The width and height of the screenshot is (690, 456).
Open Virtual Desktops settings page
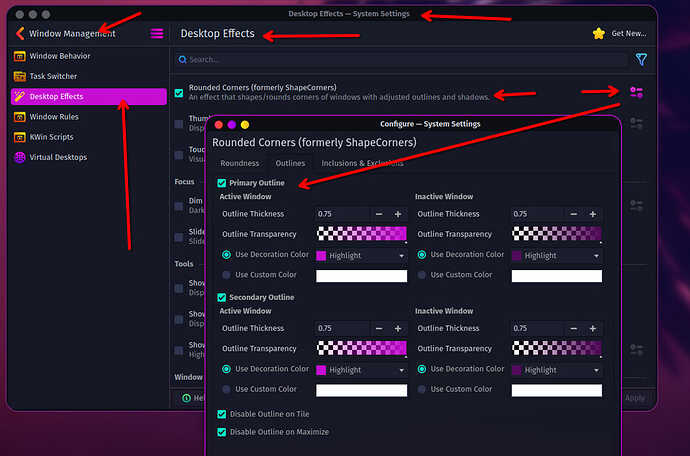88,157
